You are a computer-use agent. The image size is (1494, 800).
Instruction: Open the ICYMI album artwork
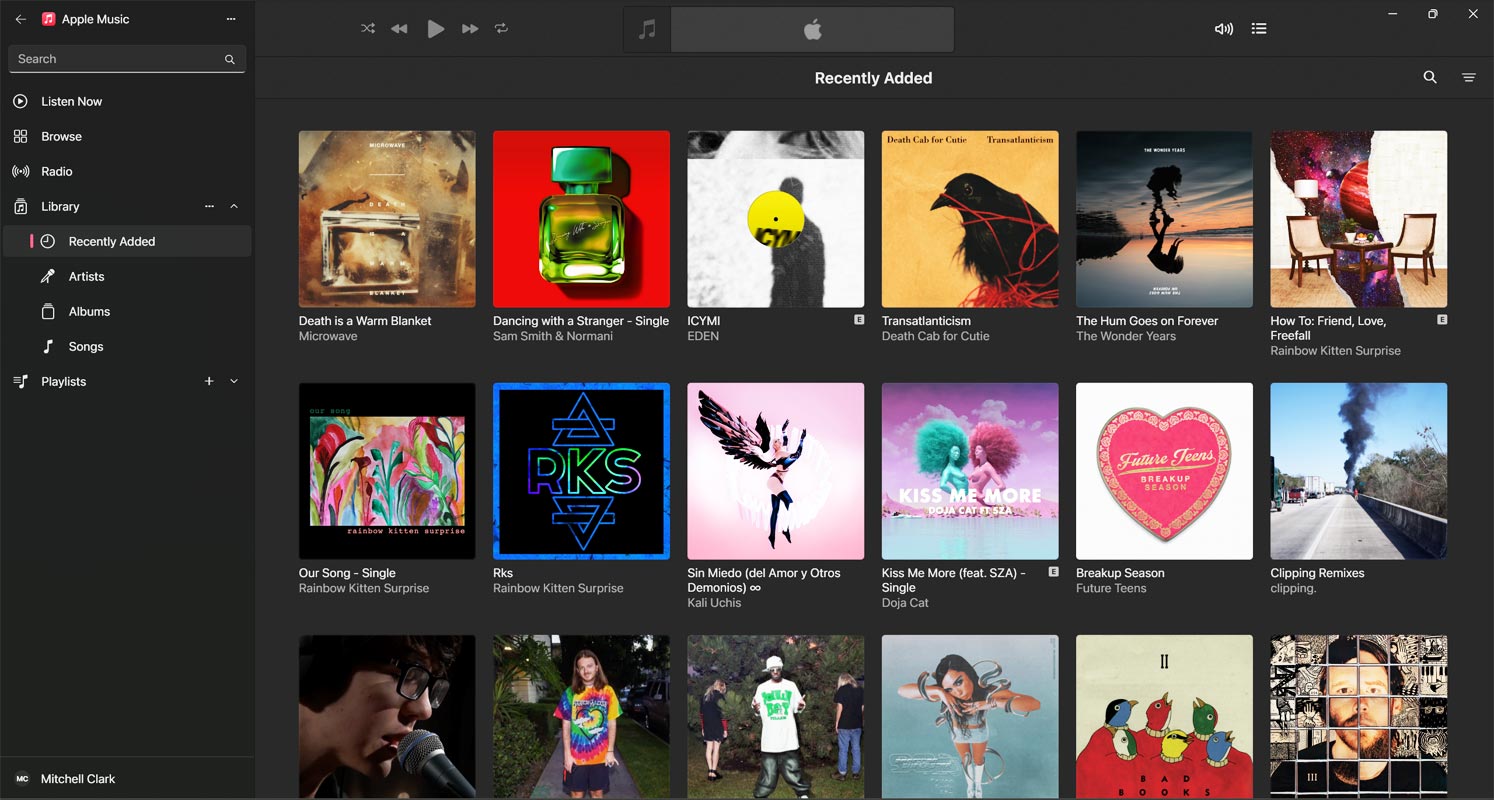coord(776,219)
